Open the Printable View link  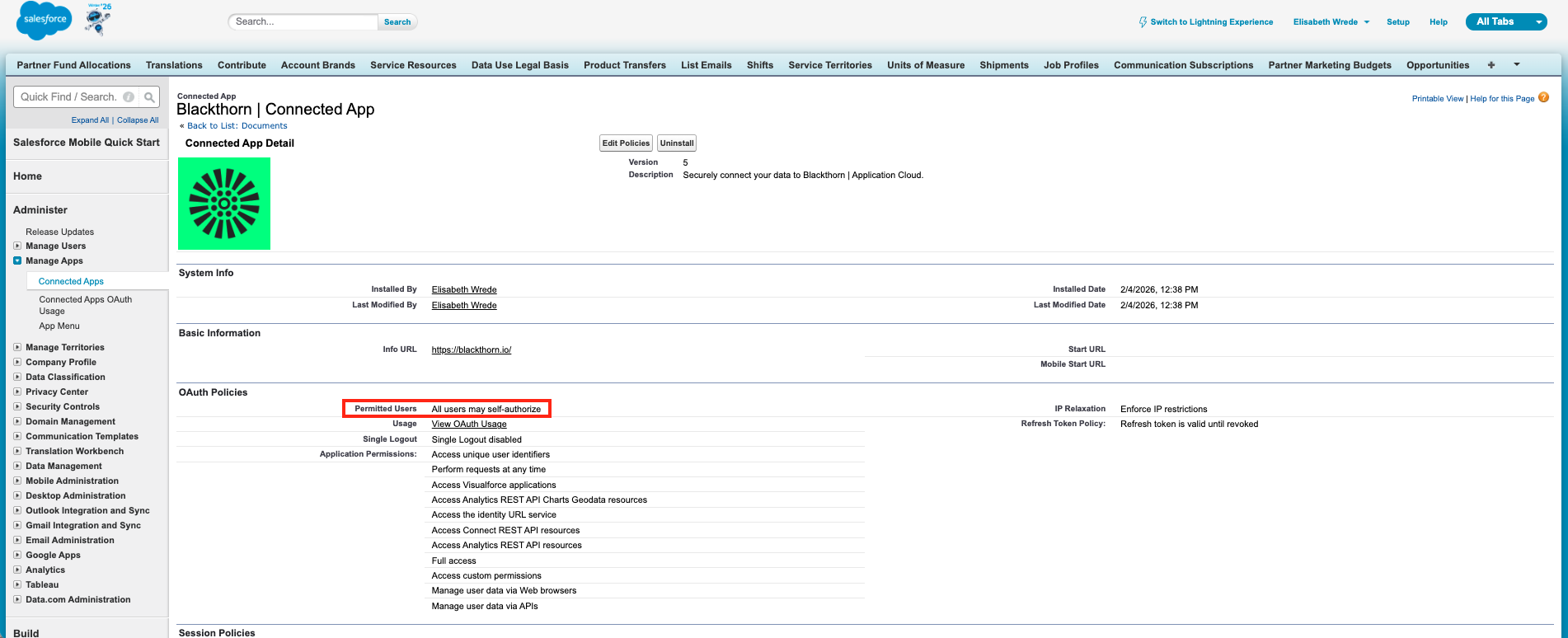[x=1438, y=99]
